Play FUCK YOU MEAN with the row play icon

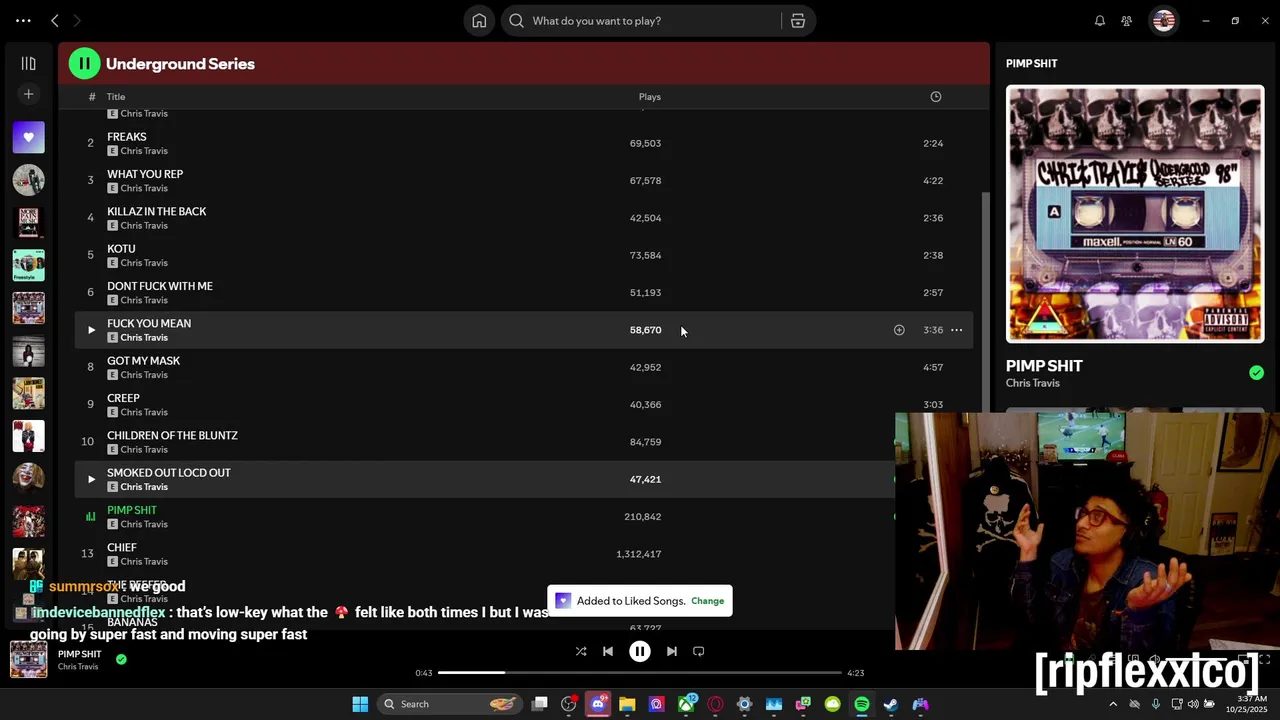[91, 330]
